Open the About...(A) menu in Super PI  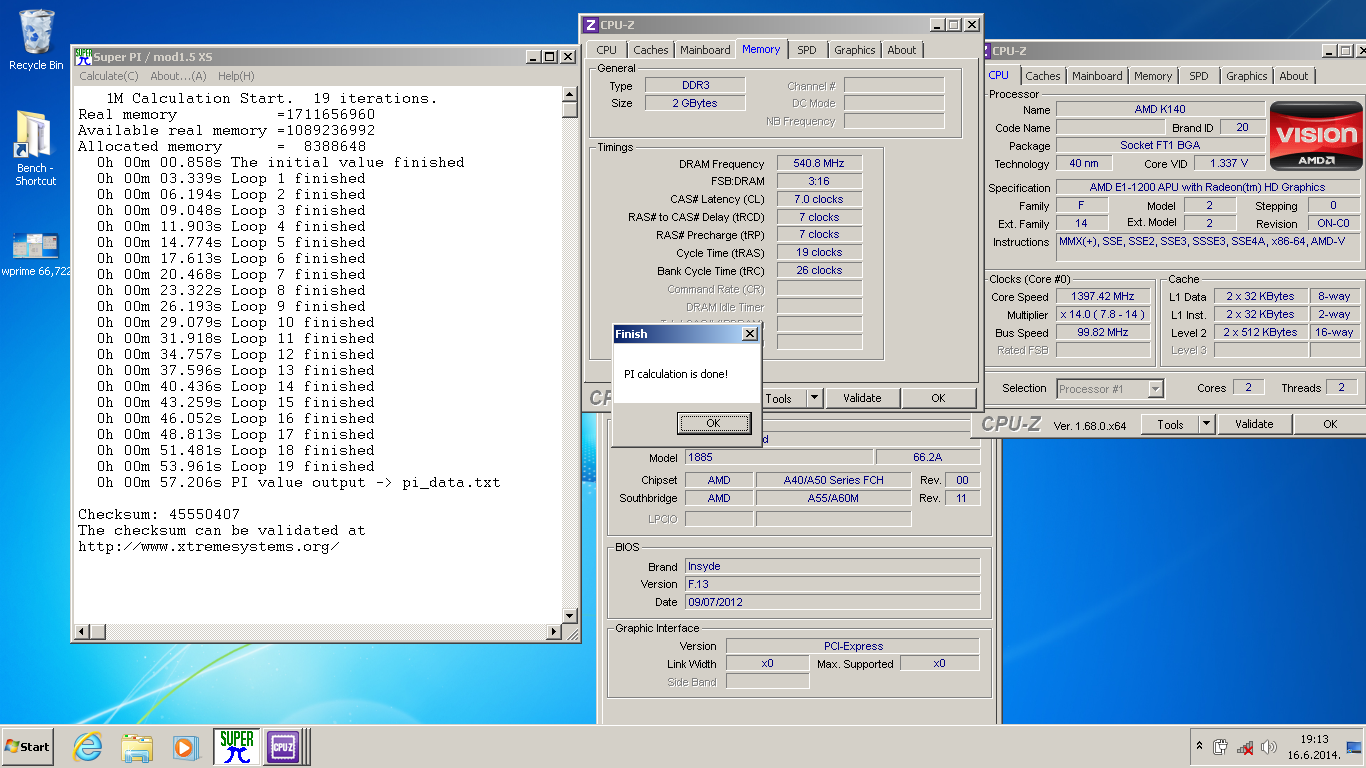click(178, 76)
